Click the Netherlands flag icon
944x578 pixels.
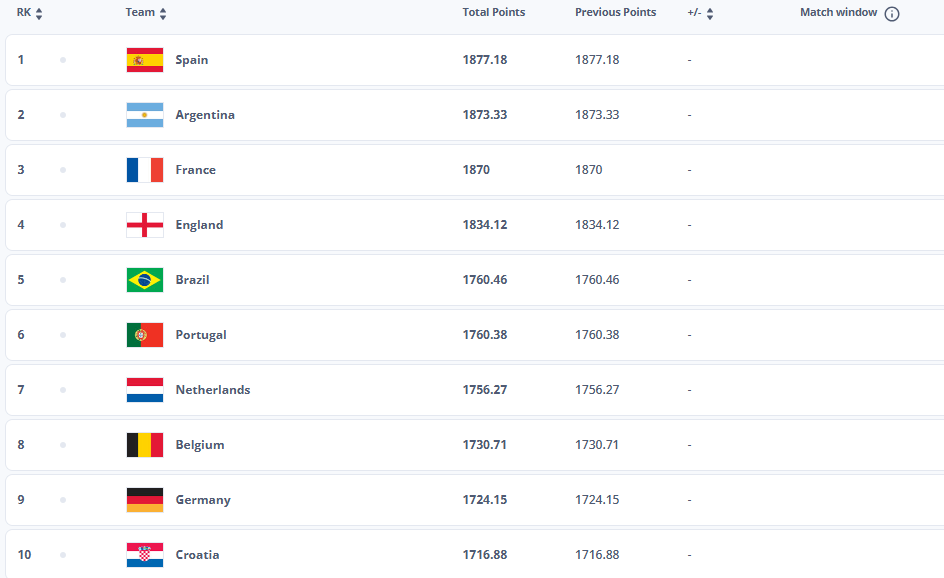pyautogui.click(x=145, y=390)
